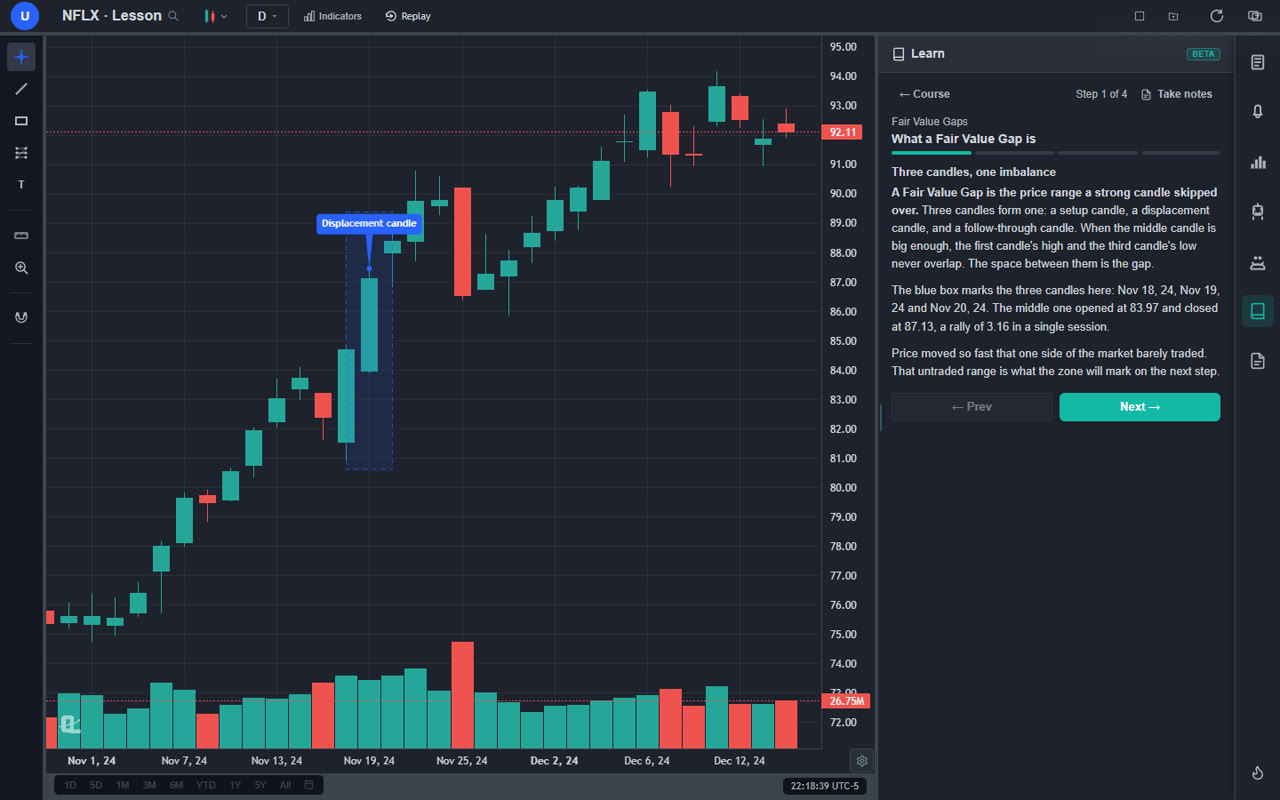Search symbols via NFLX magnifier icon

pos(174,16)
